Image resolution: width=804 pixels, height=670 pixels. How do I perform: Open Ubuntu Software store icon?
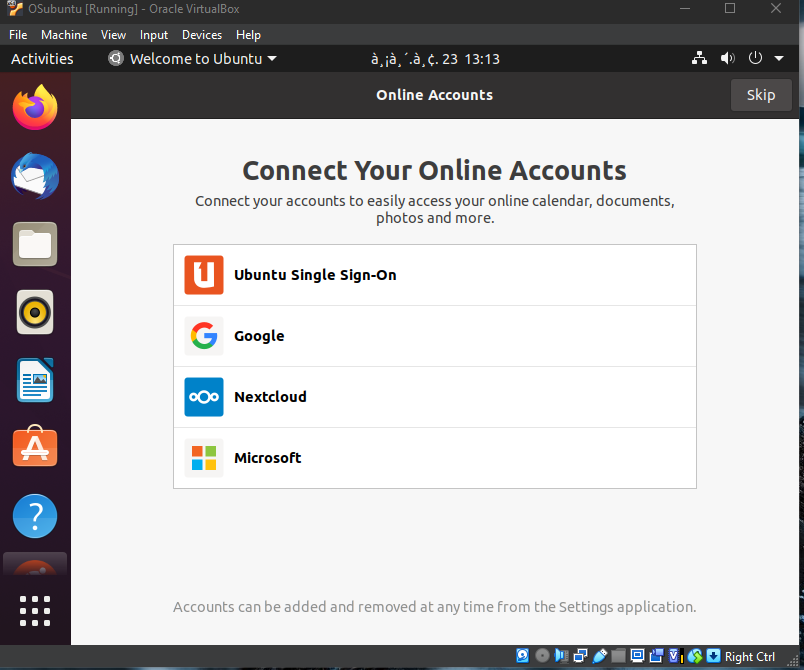[35, 448]
